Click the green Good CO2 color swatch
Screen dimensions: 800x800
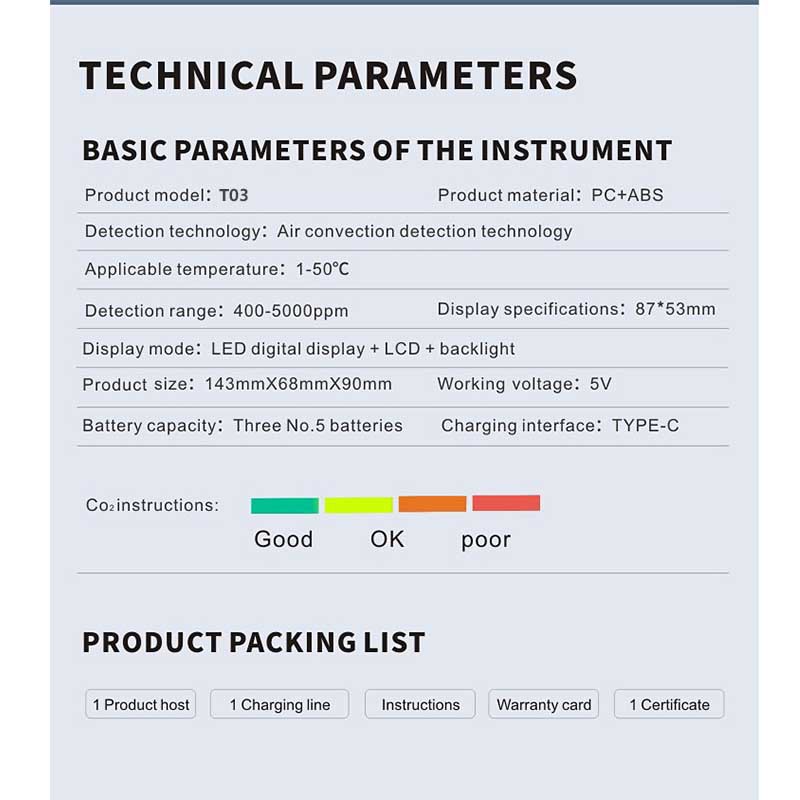tap(284, 505)
